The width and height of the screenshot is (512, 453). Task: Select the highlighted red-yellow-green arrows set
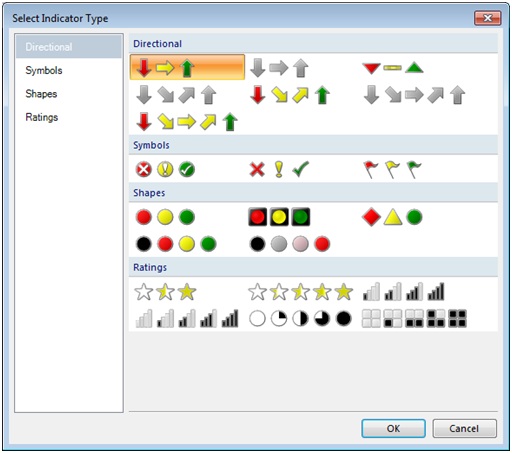(187, 67)
